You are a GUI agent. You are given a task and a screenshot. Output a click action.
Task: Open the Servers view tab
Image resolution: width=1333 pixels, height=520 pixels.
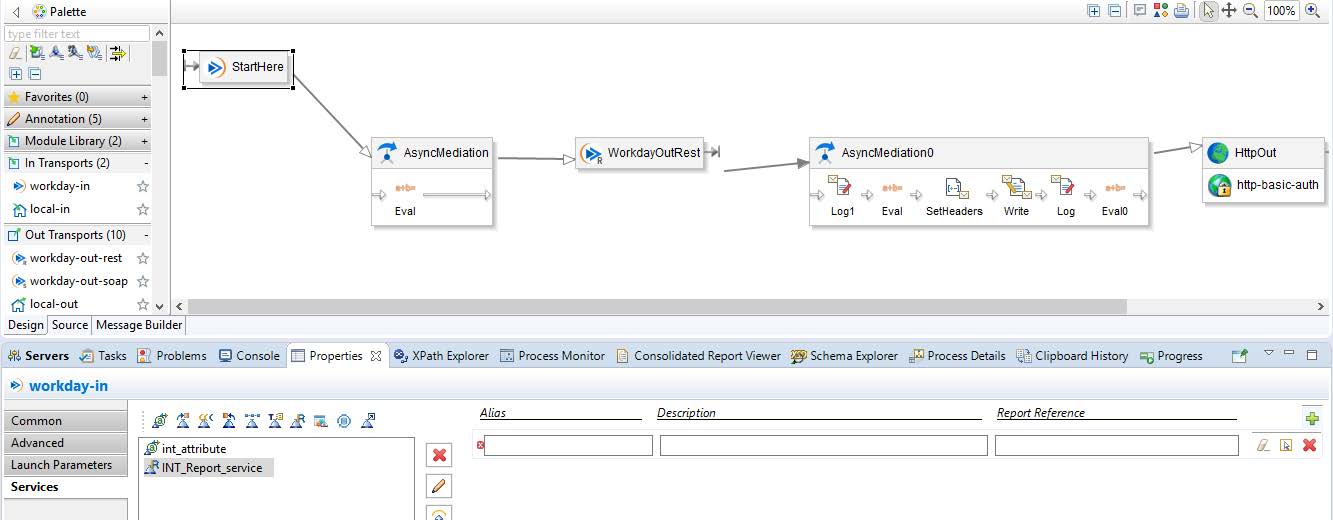38,356
